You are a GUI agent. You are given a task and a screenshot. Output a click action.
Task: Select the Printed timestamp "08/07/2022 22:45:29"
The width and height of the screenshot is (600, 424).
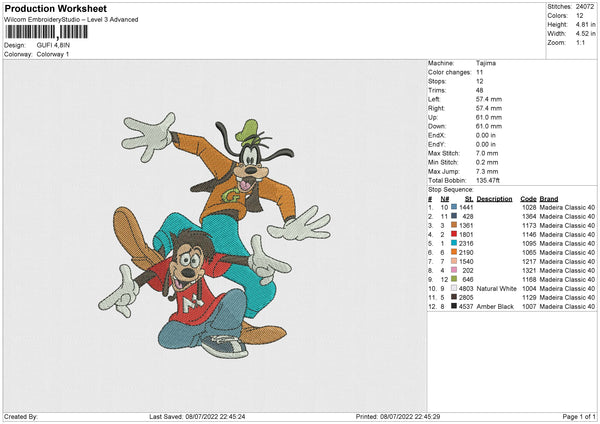coord(410,416)
